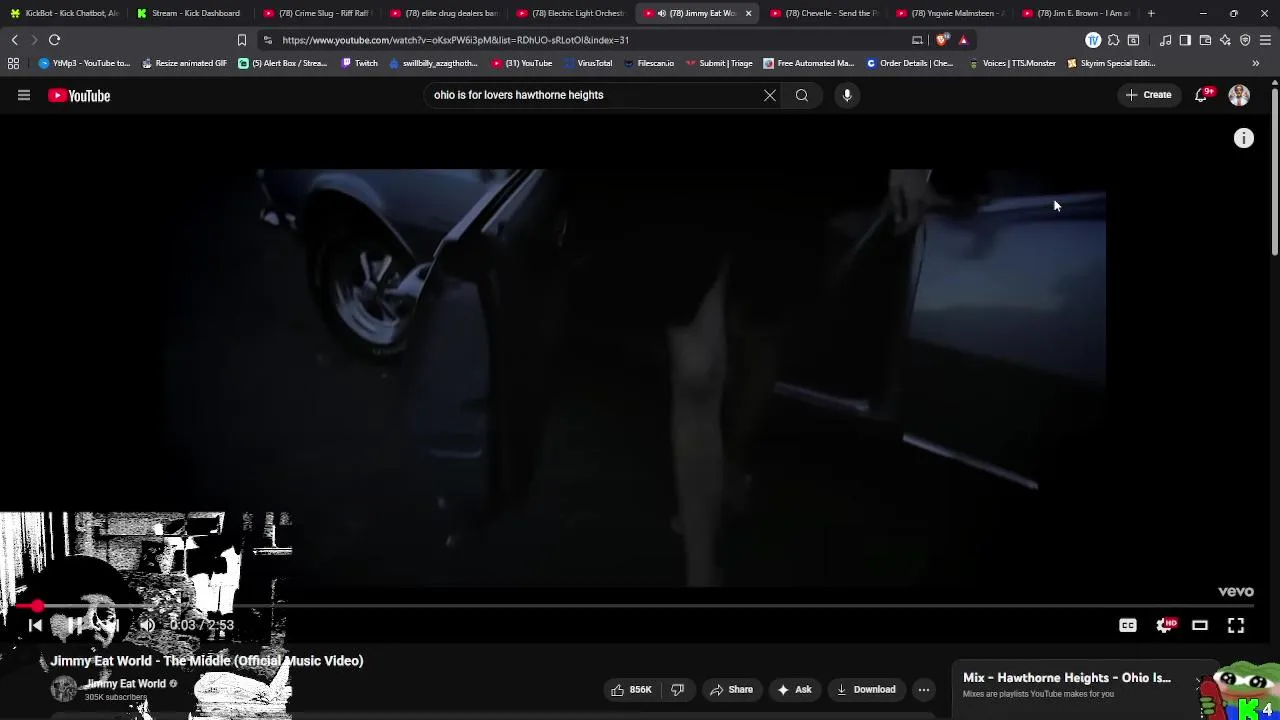Open the more actions ellipsis menu

coord(924,689)
